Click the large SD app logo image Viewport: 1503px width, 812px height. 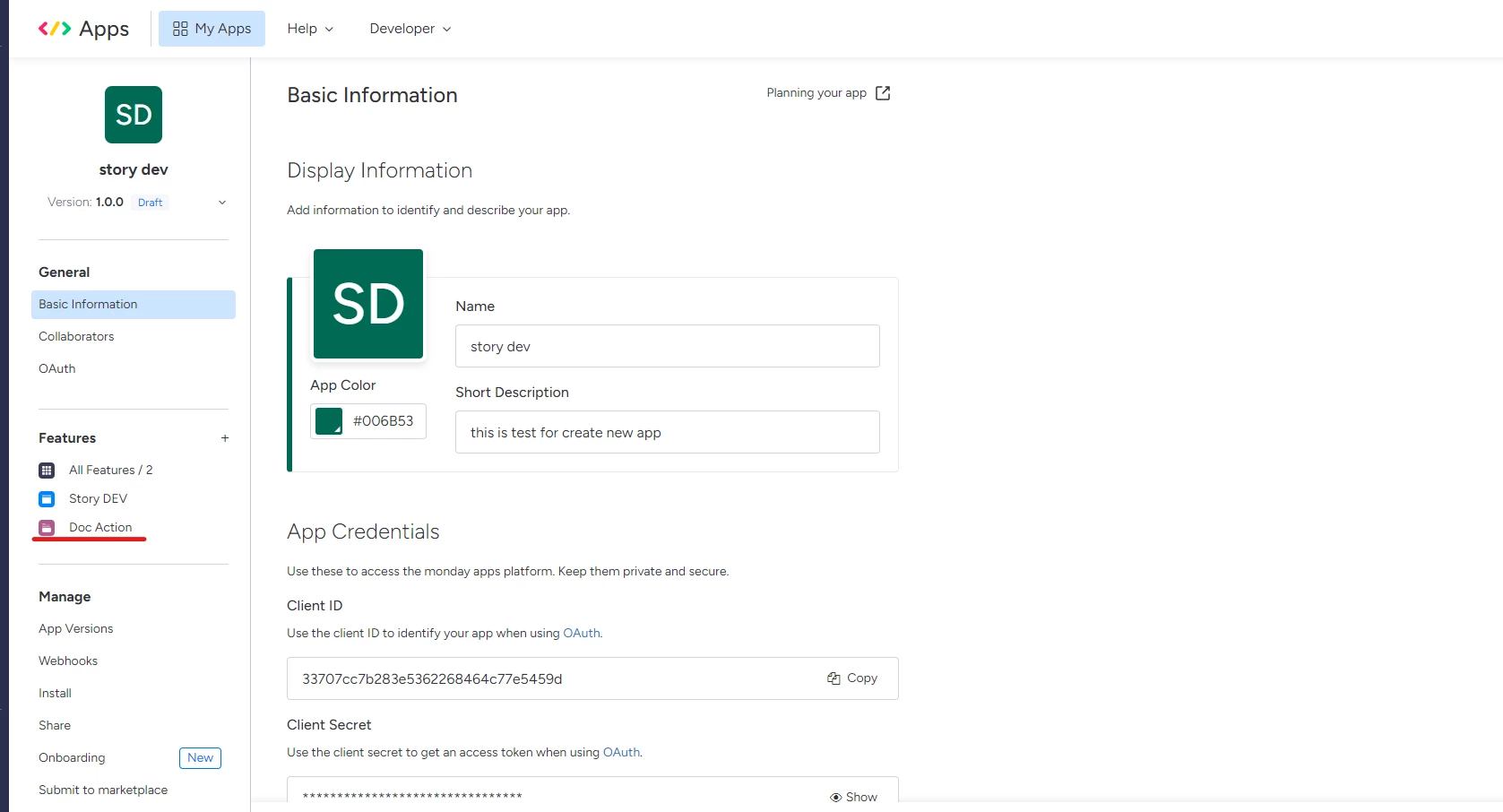[x=368, y=304]
